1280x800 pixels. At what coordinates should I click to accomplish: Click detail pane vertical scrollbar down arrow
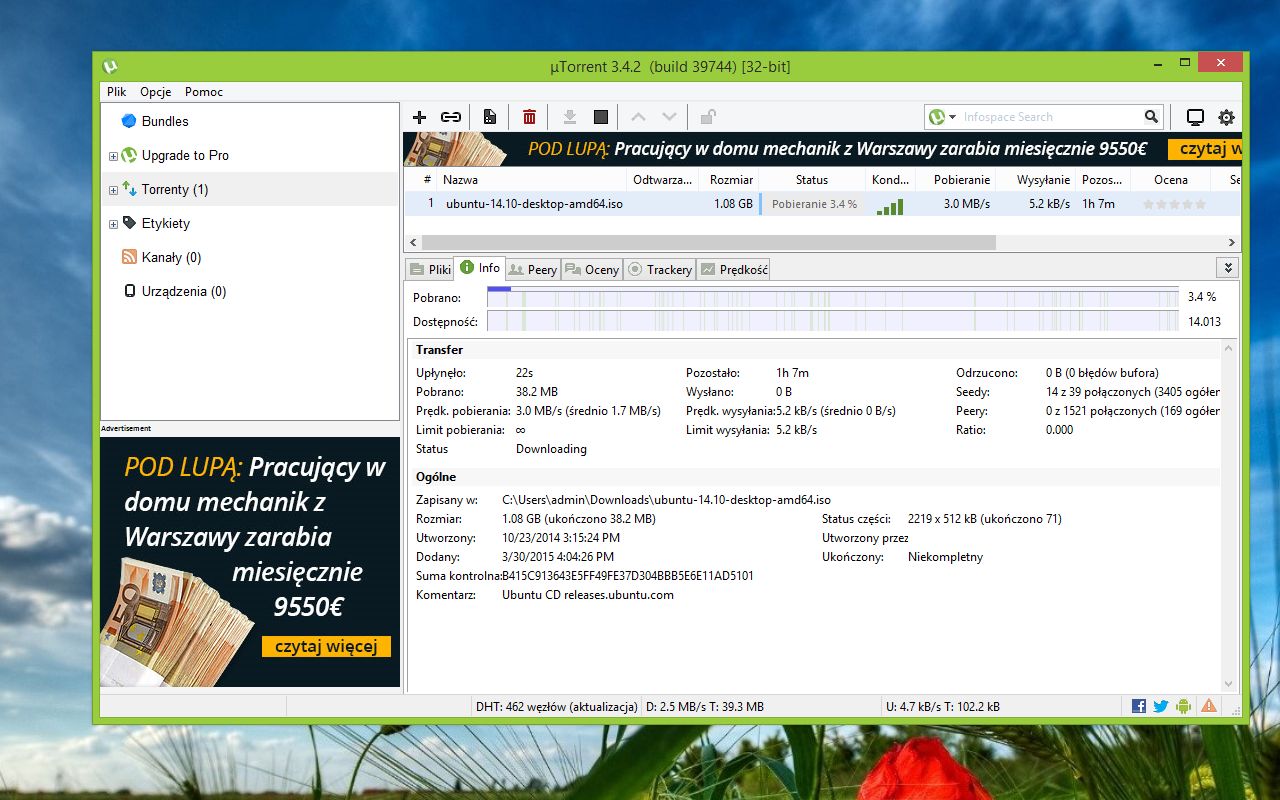click(x=1230, y=685)
